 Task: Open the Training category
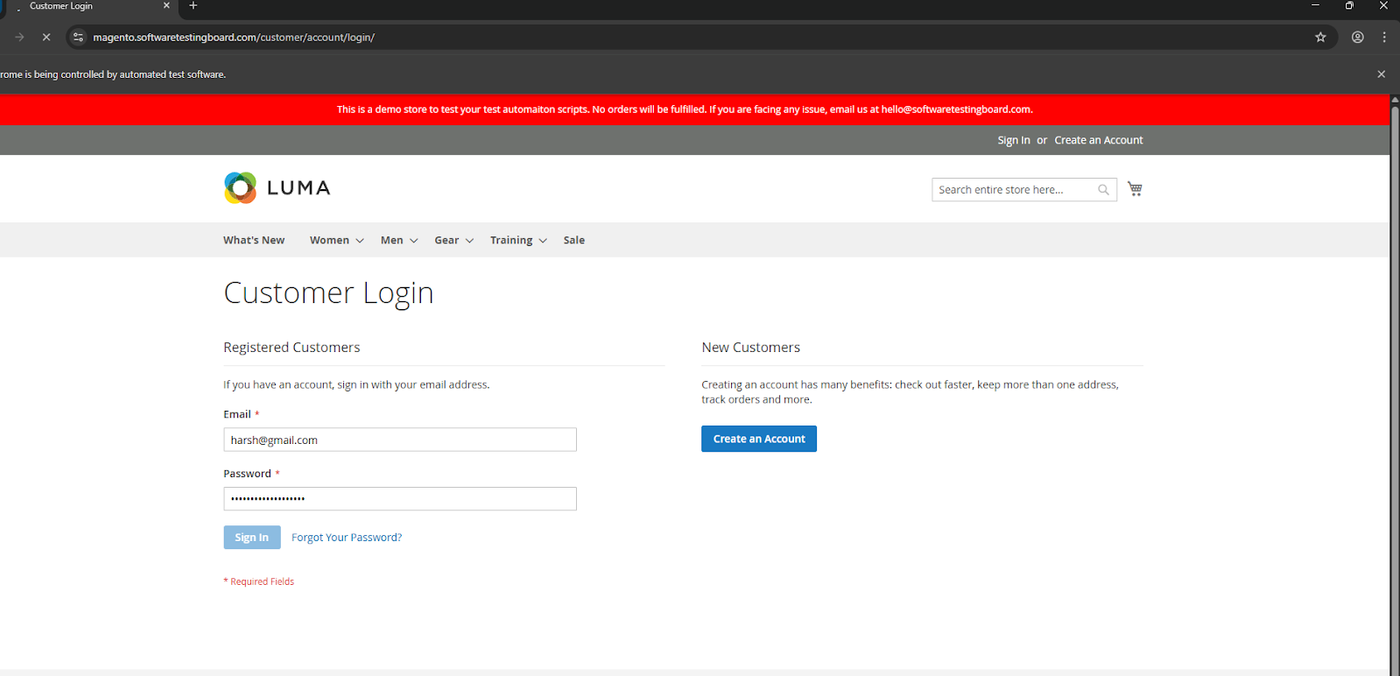pos(511,240)
